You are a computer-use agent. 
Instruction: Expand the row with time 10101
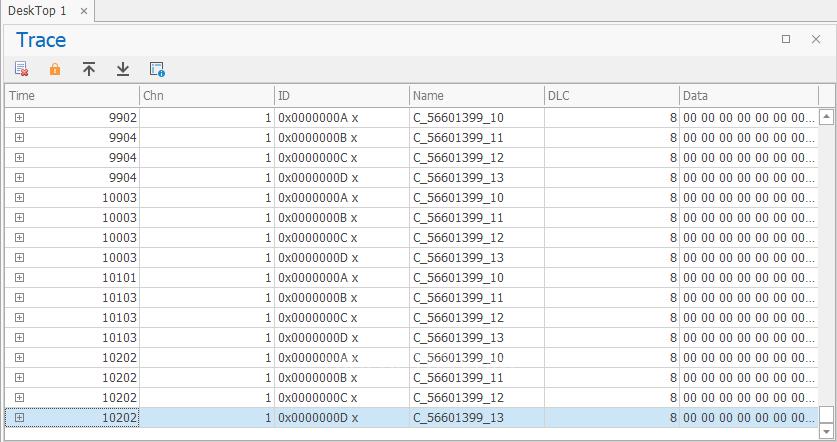[19, 278]
